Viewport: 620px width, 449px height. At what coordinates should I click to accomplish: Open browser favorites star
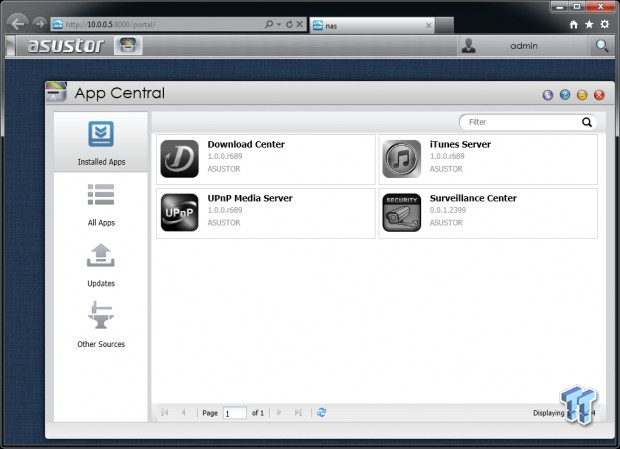click(589, 25)
